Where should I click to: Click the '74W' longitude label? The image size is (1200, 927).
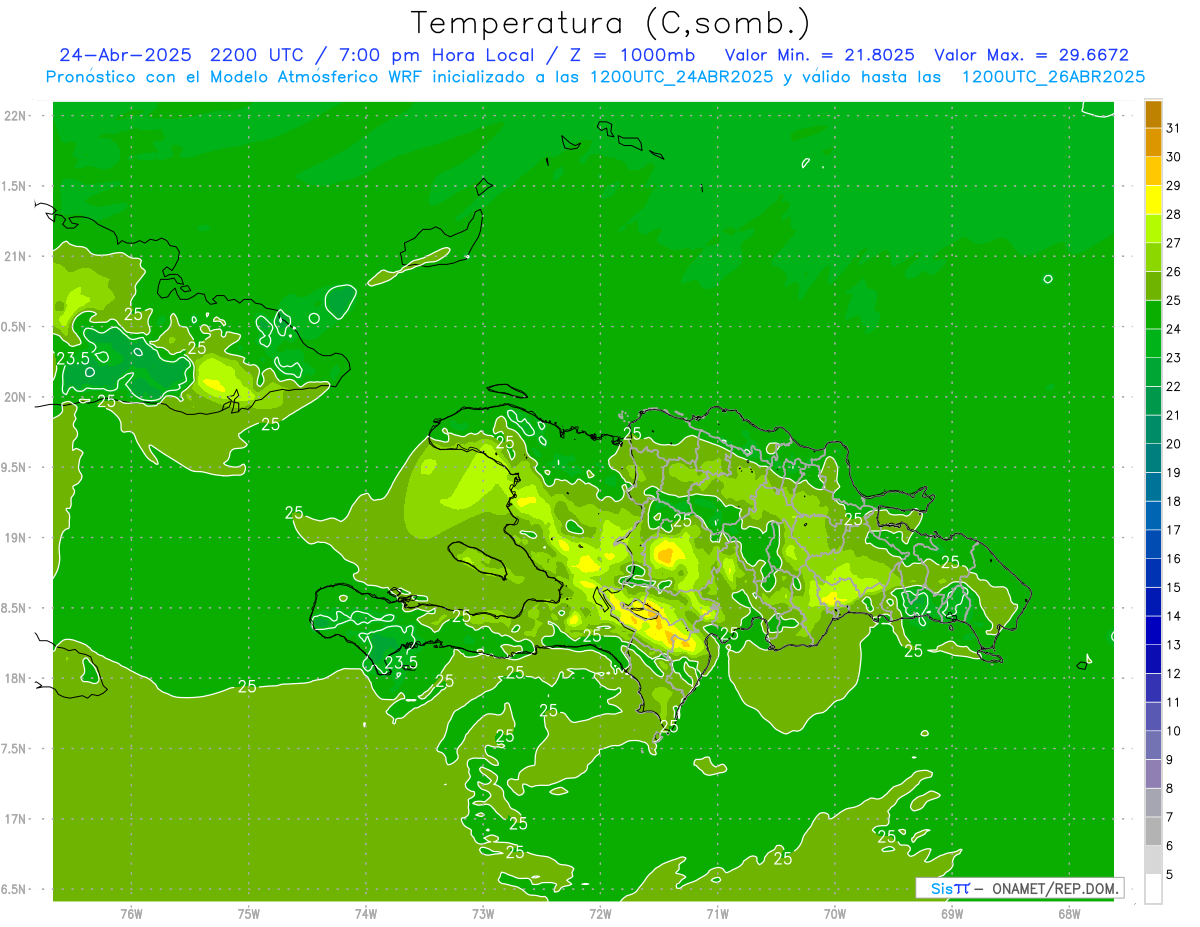(x=366, y=913)
